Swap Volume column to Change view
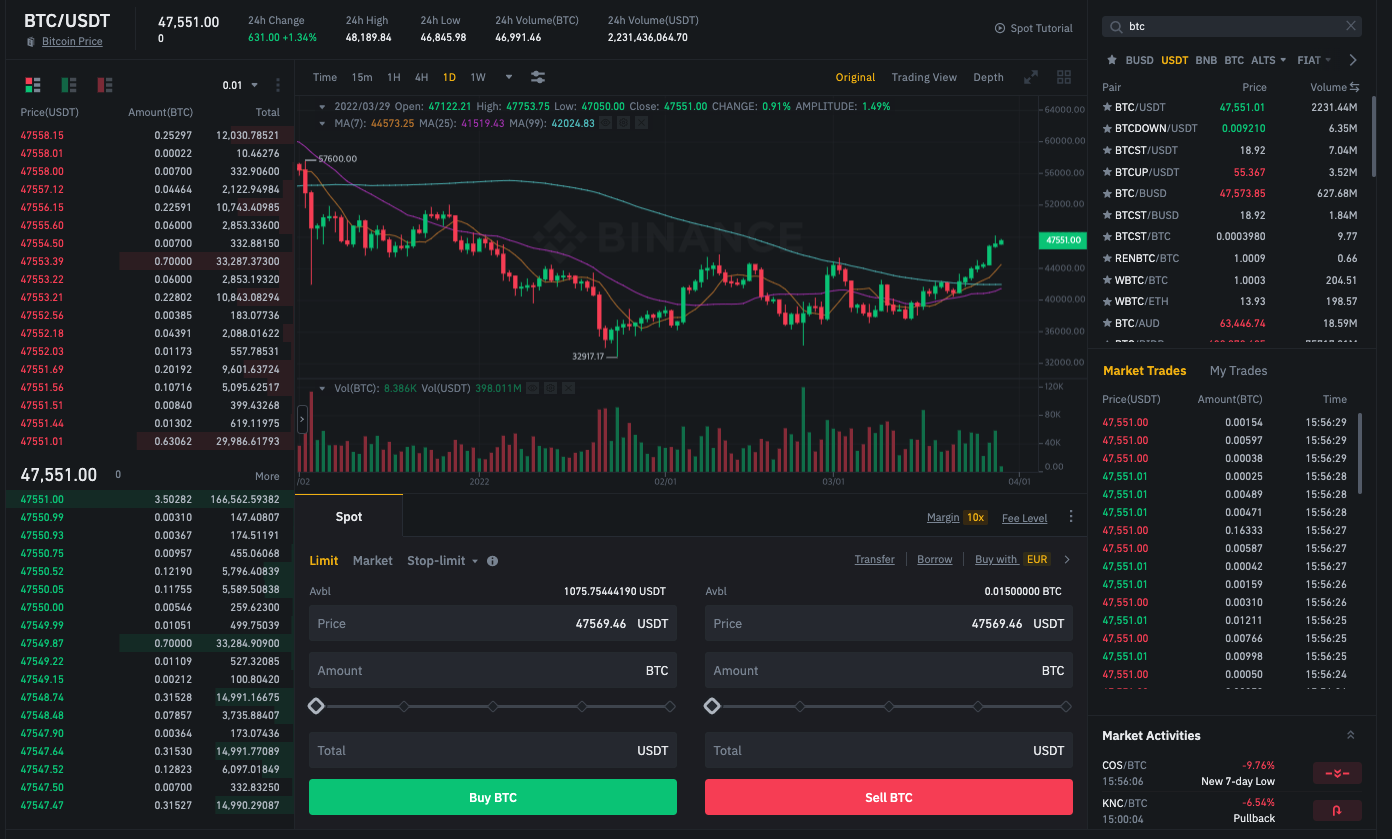The width and height of the screenshot is (1392, 839). [1355, 87]
